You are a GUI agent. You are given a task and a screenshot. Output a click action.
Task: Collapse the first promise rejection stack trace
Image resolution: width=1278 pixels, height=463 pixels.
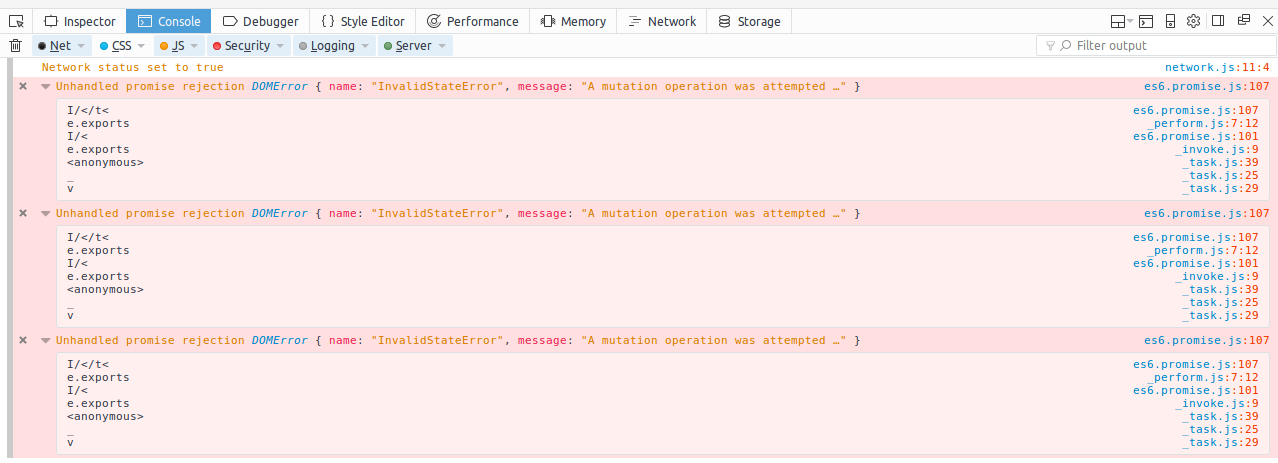45,87
